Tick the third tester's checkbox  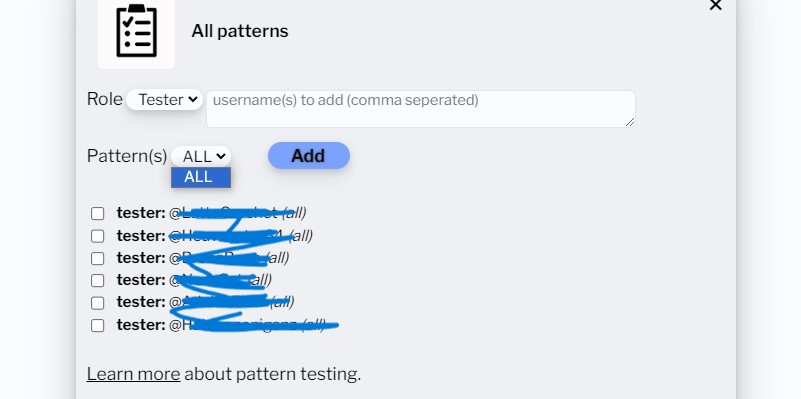[98, 259]
